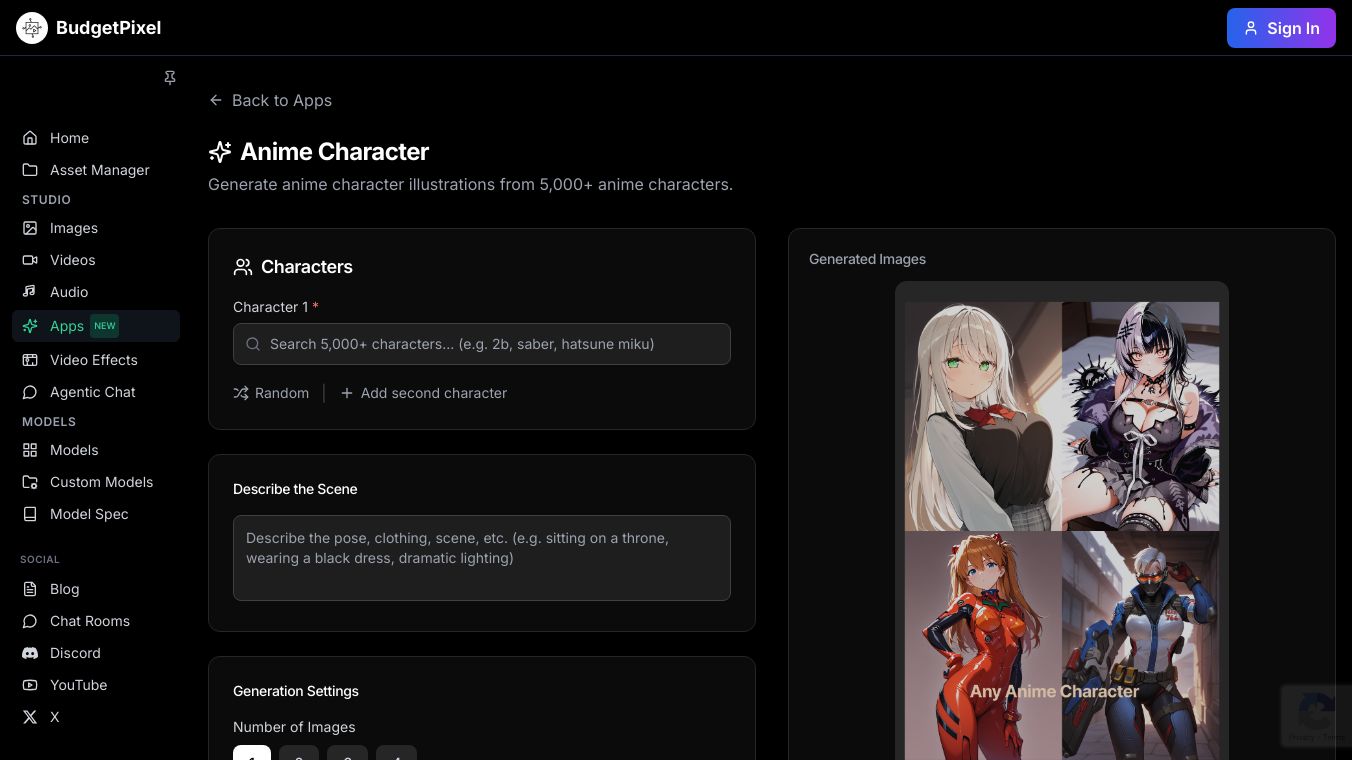The image size is (1352, 760).
Task: Open the Discord community icon
Action: [x=30, y=653]
